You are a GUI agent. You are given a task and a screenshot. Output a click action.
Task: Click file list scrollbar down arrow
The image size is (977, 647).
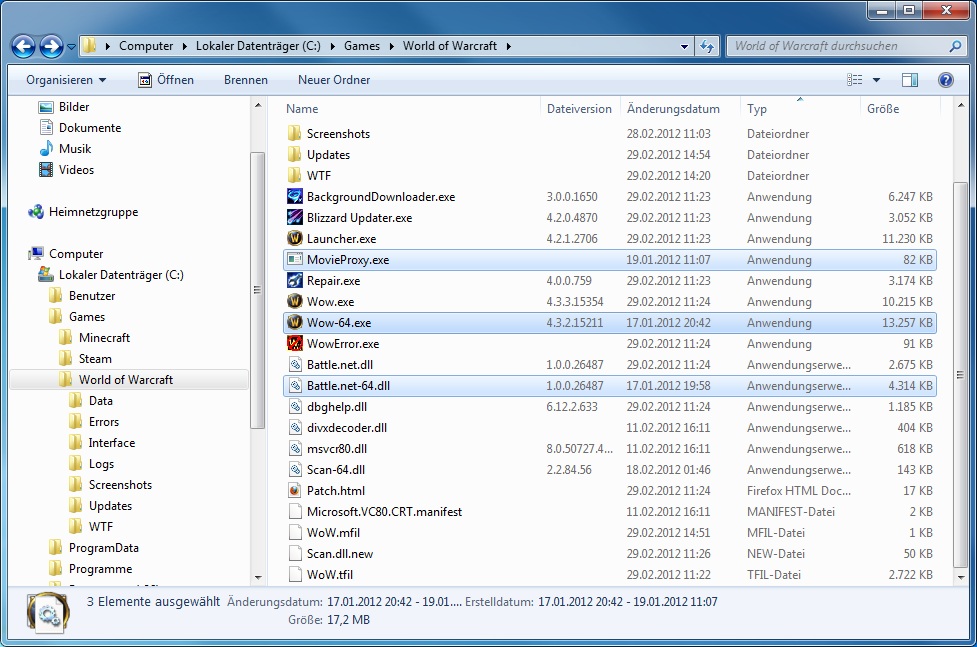(x=961, y=577)
